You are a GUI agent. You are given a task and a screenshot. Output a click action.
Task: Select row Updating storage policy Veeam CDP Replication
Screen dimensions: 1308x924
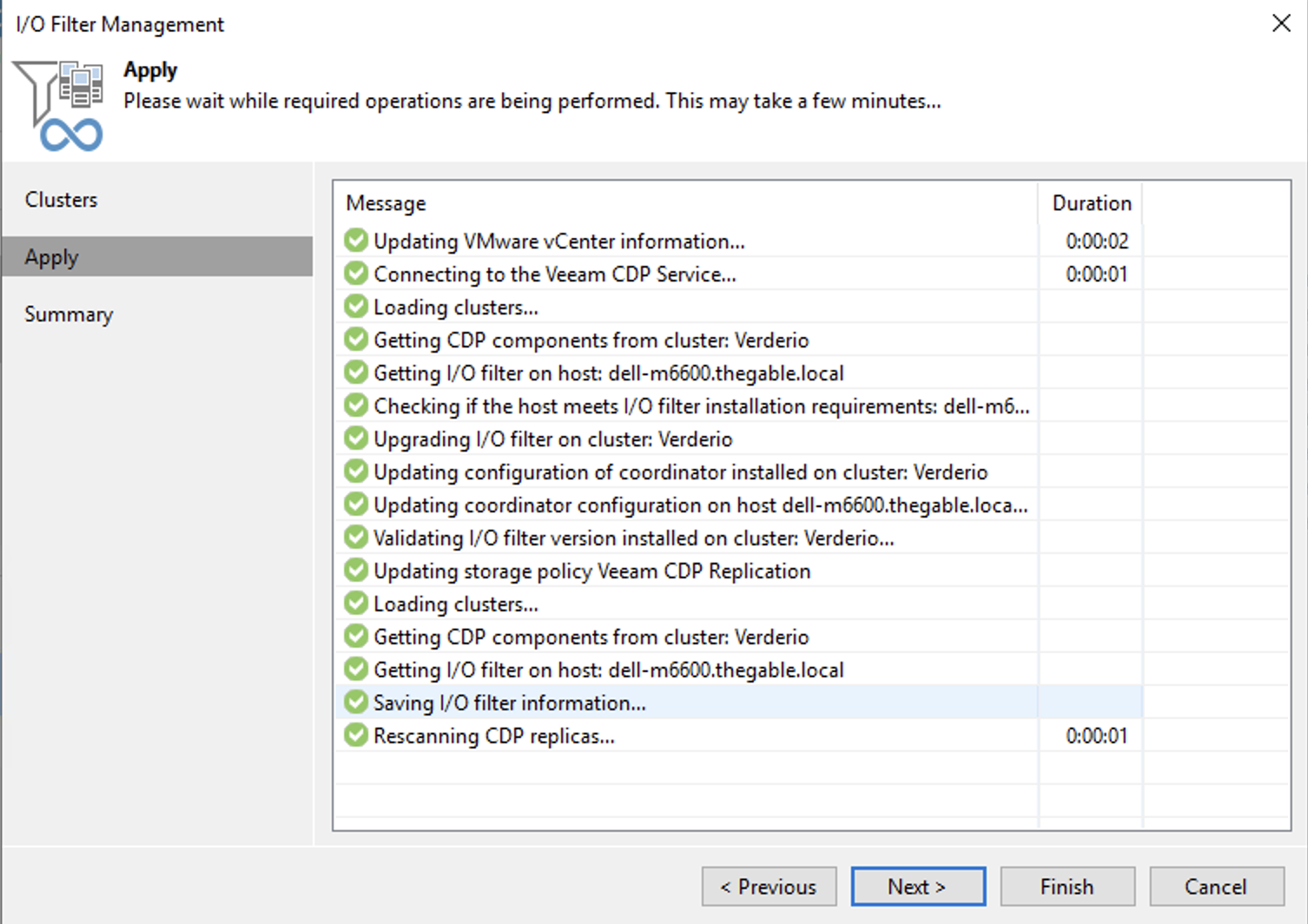(738, 571)
